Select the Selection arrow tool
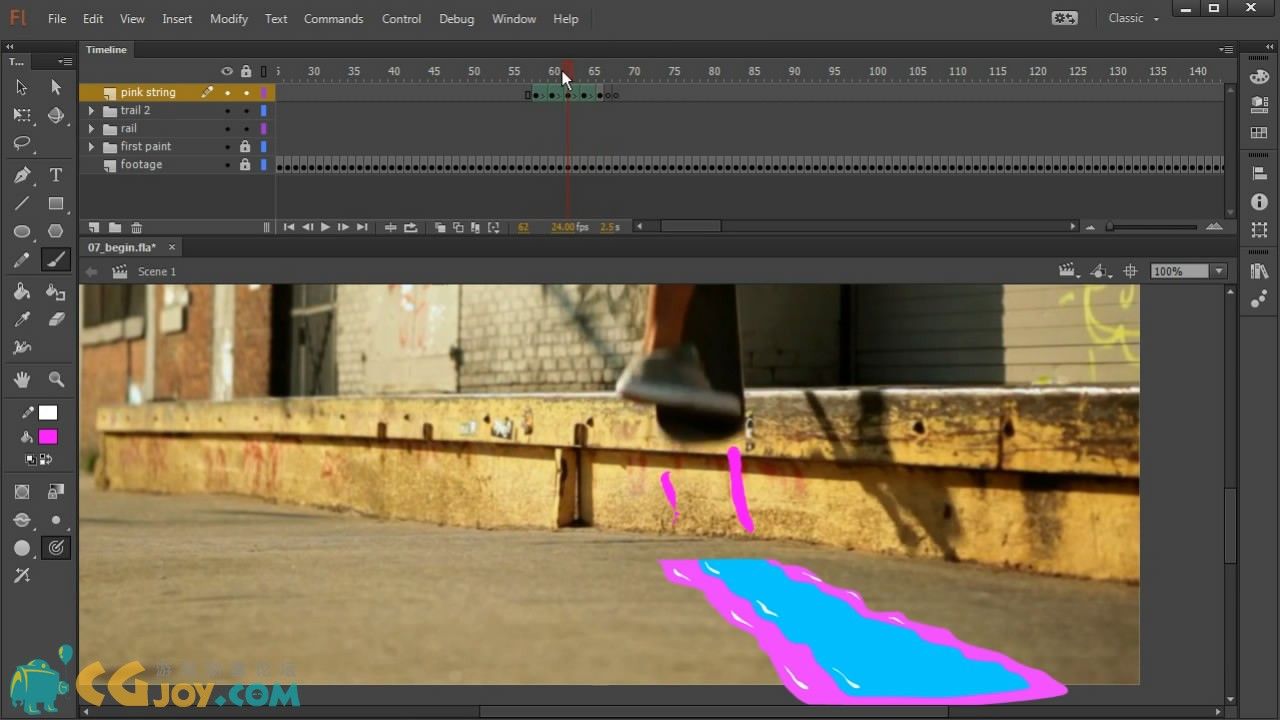Screen dimensions: 1280x720 tap(21, 87)
